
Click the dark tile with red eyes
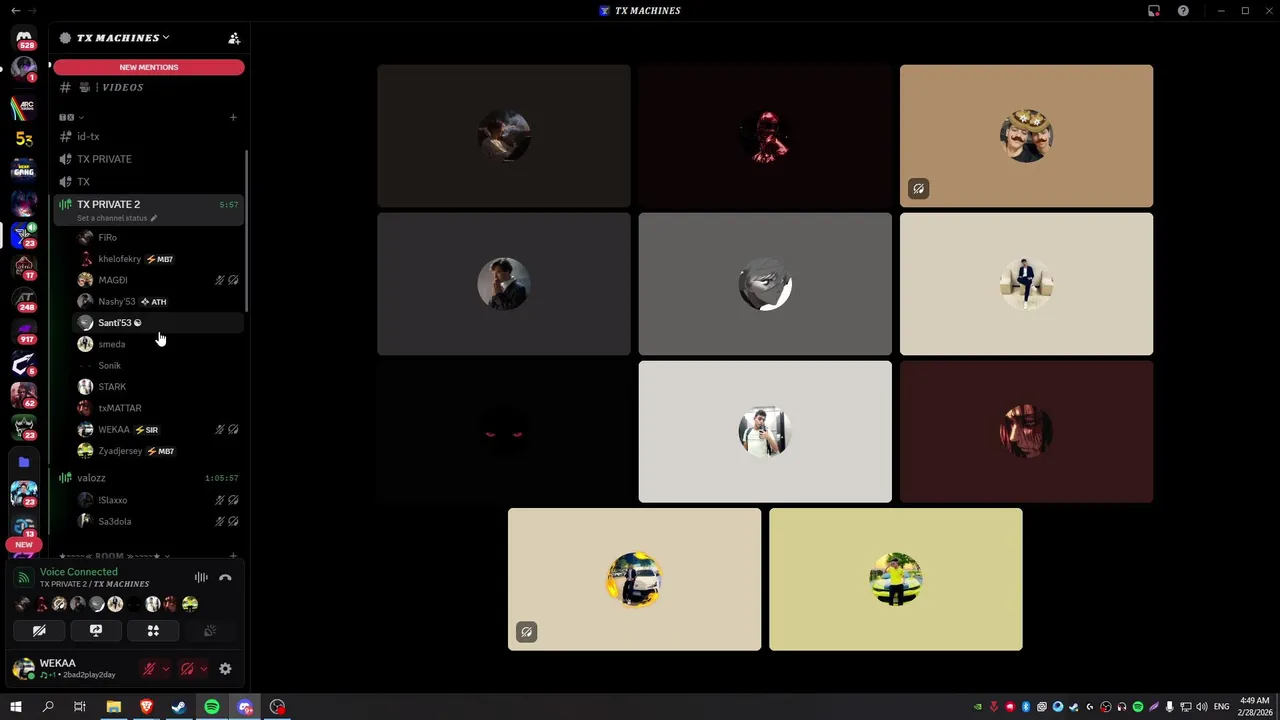tap(504, 432)
